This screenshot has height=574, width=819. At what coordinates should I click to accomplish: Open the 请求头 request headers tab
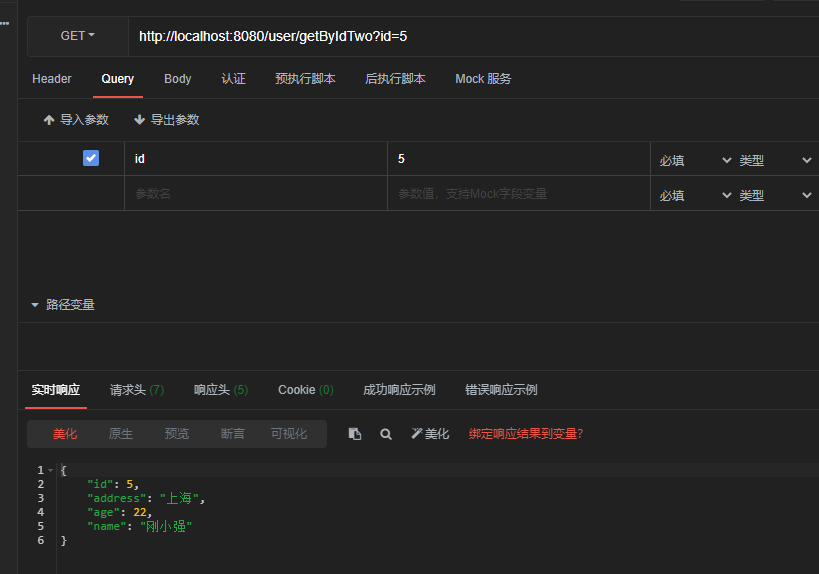tap(136, 390)
